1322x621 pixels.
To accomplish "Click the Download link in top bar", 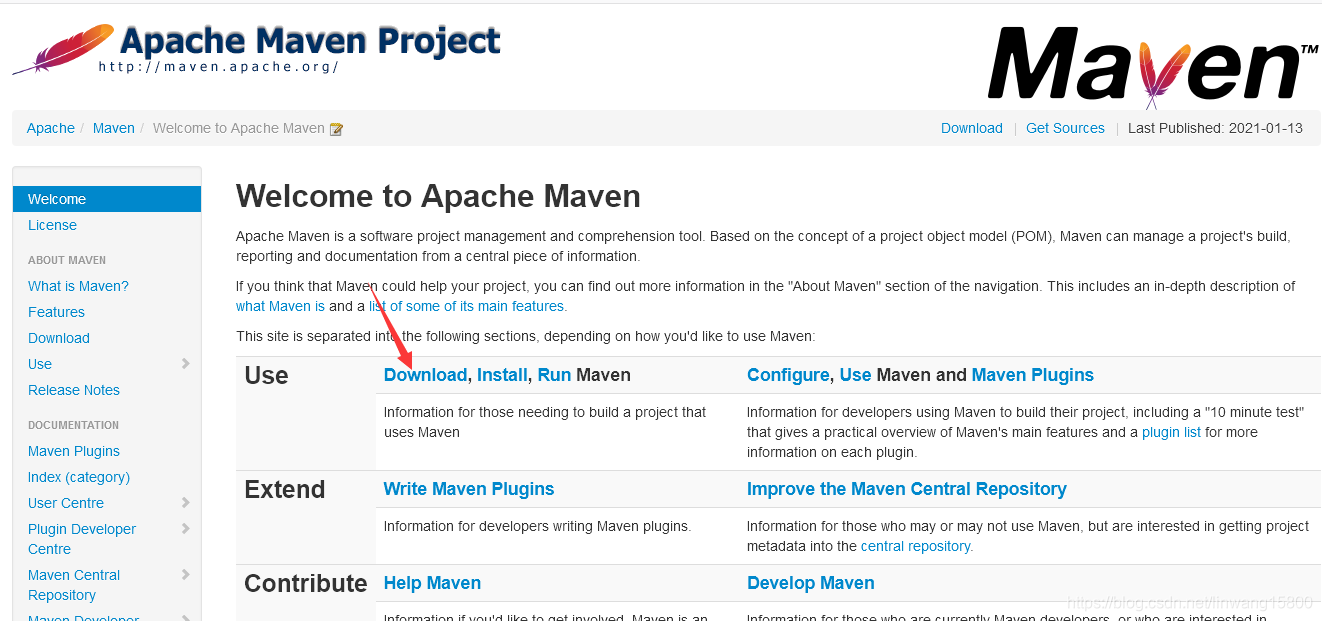I will (x=972, y=128).
